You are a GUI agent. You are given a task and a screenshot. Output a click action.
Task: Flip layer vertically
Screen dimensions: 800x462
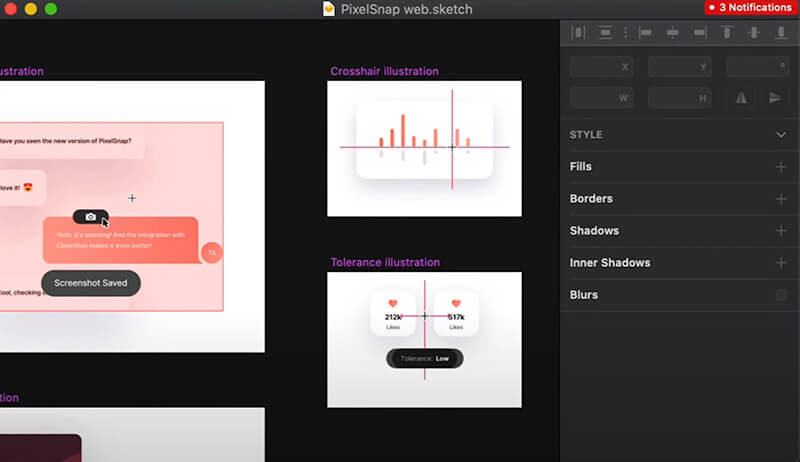pos(774,98)
